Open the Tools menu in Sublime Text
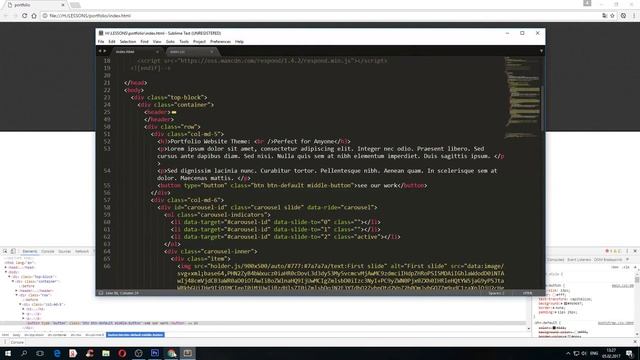 coord(184,42)
